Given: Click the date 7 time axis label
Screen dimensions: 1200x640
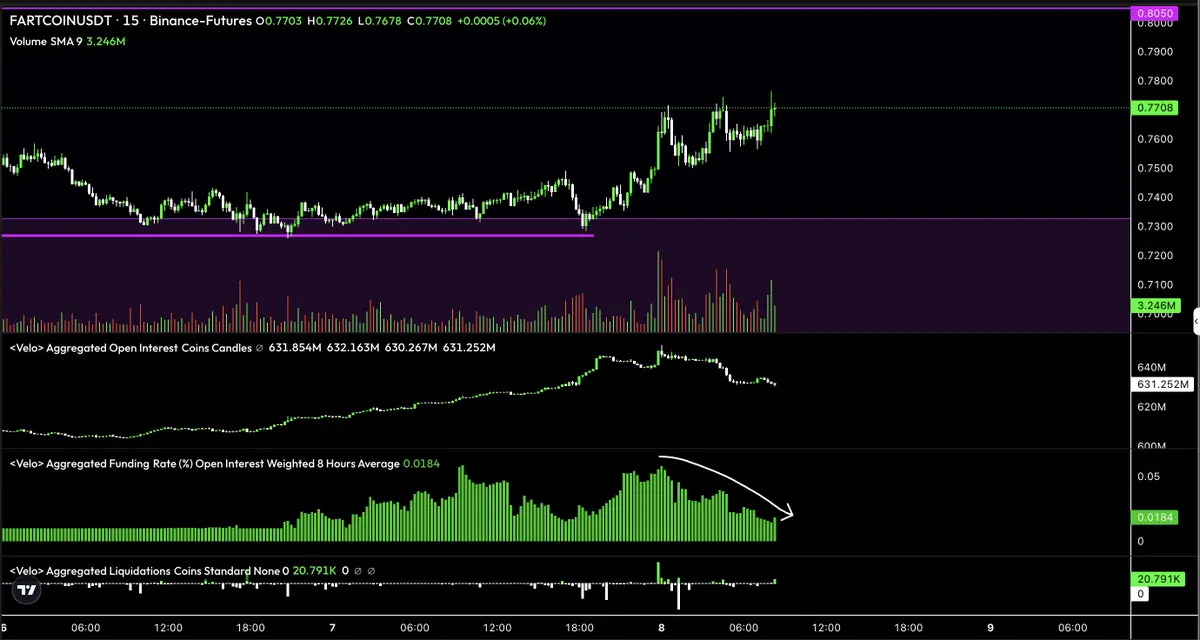Looking at the screenshot, I should (332, 628).
